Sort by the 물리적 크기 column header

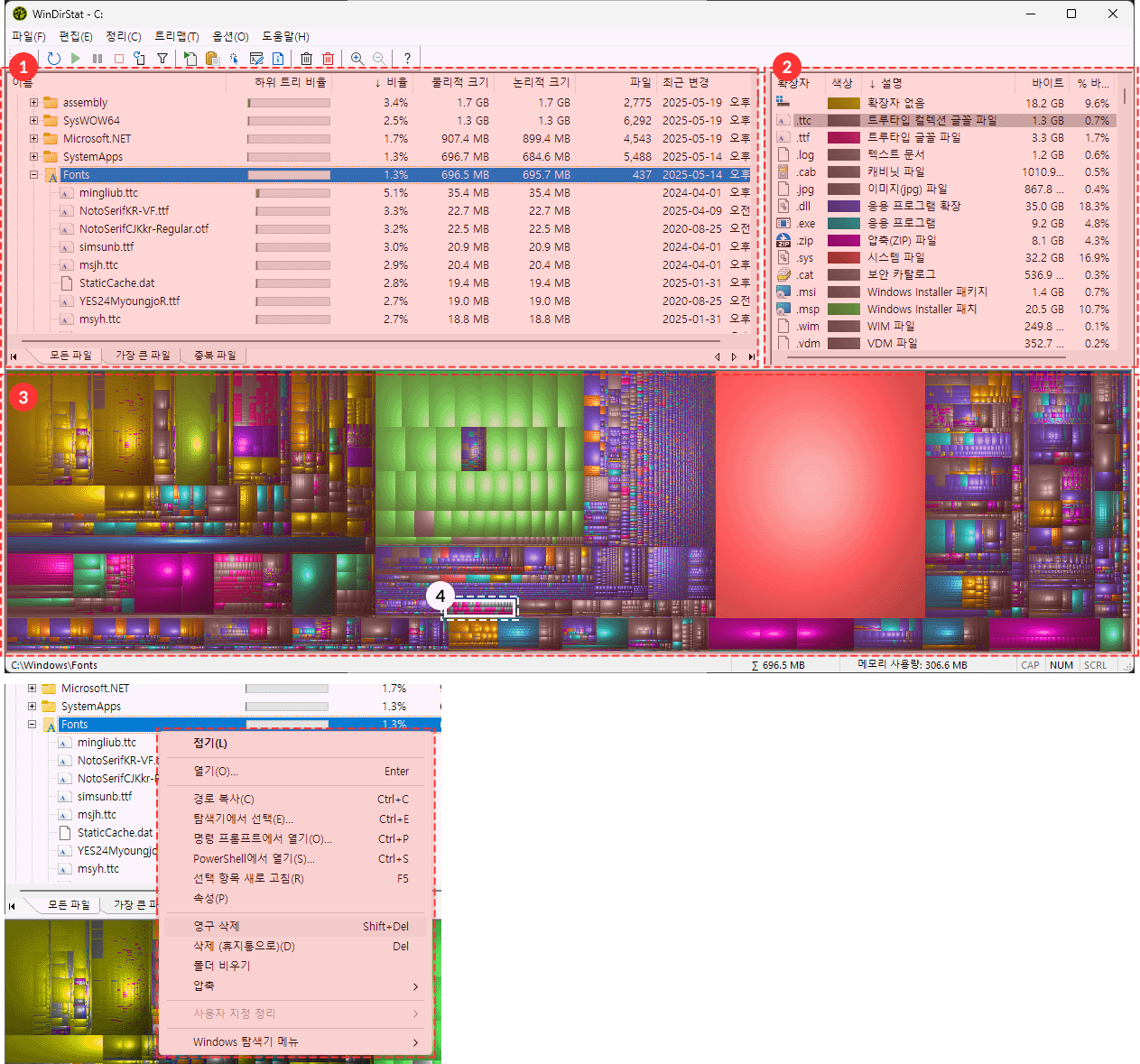pyautogui.click(x=454, y=82)
